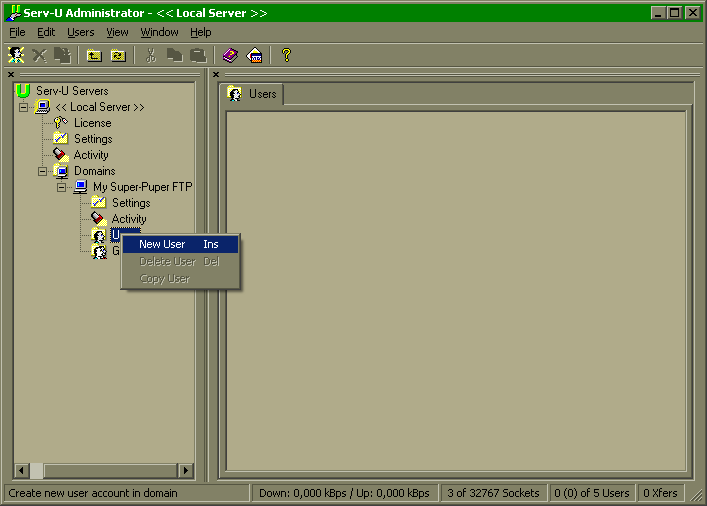Click '3 of 32767 Sockets' status entry

(493, 493)
